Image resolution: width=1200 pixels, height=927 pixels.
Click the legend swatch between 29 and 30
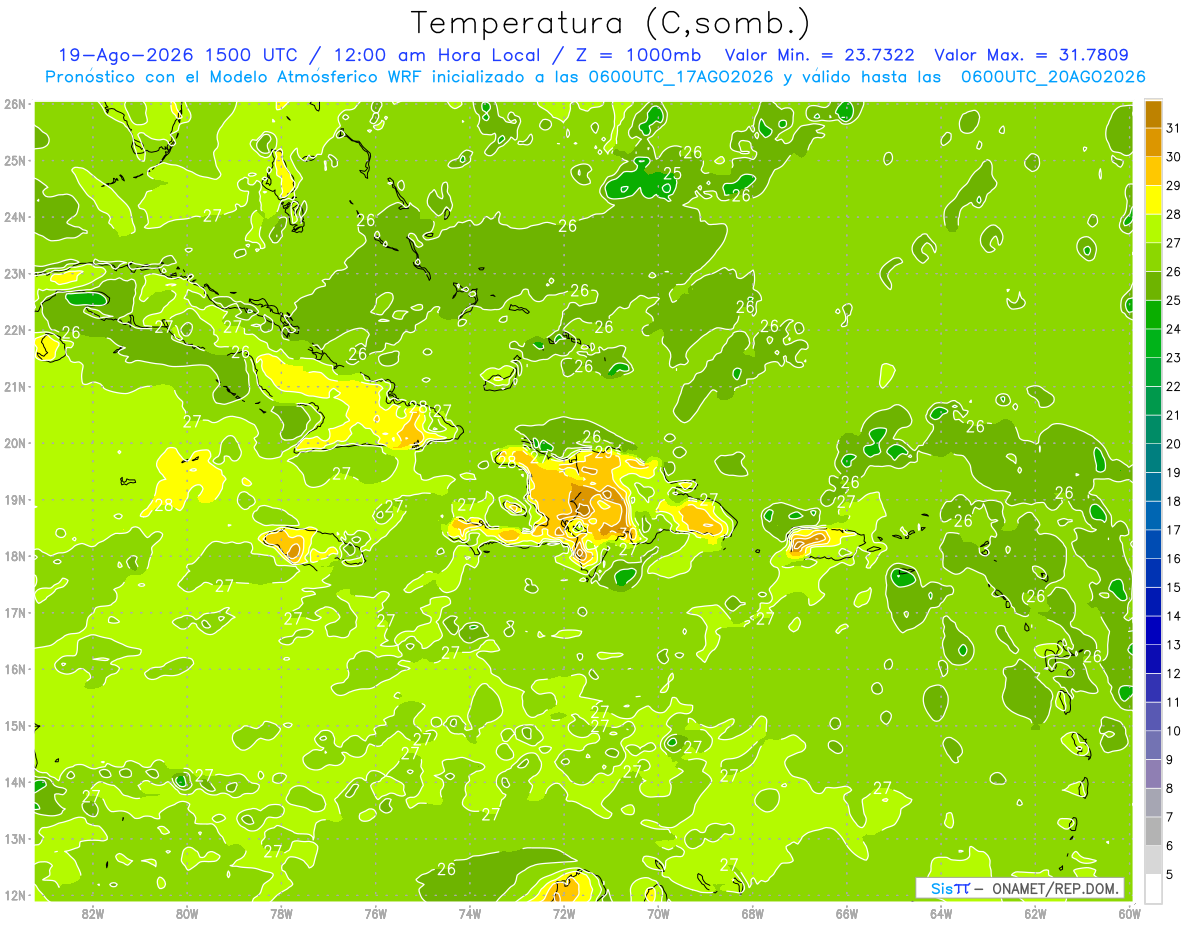coord(1153,171)
